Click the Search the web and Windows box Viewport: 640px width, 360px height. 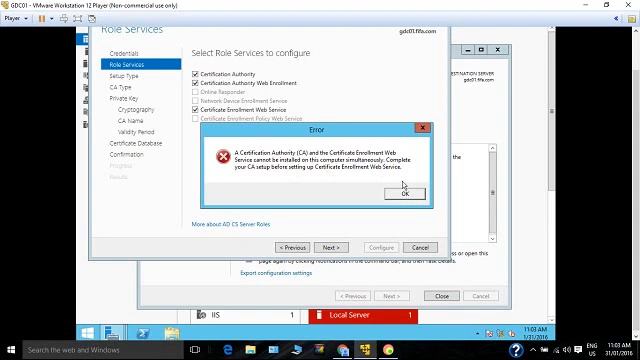pyautogui.click(x=103, y=350)
